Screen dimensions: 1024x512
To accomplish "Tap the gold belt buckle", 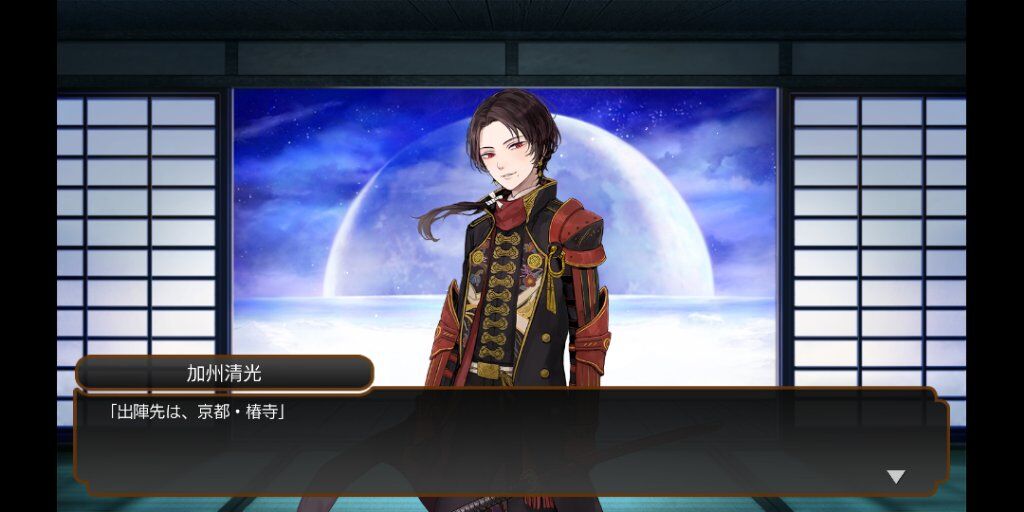I will point(490,370).
